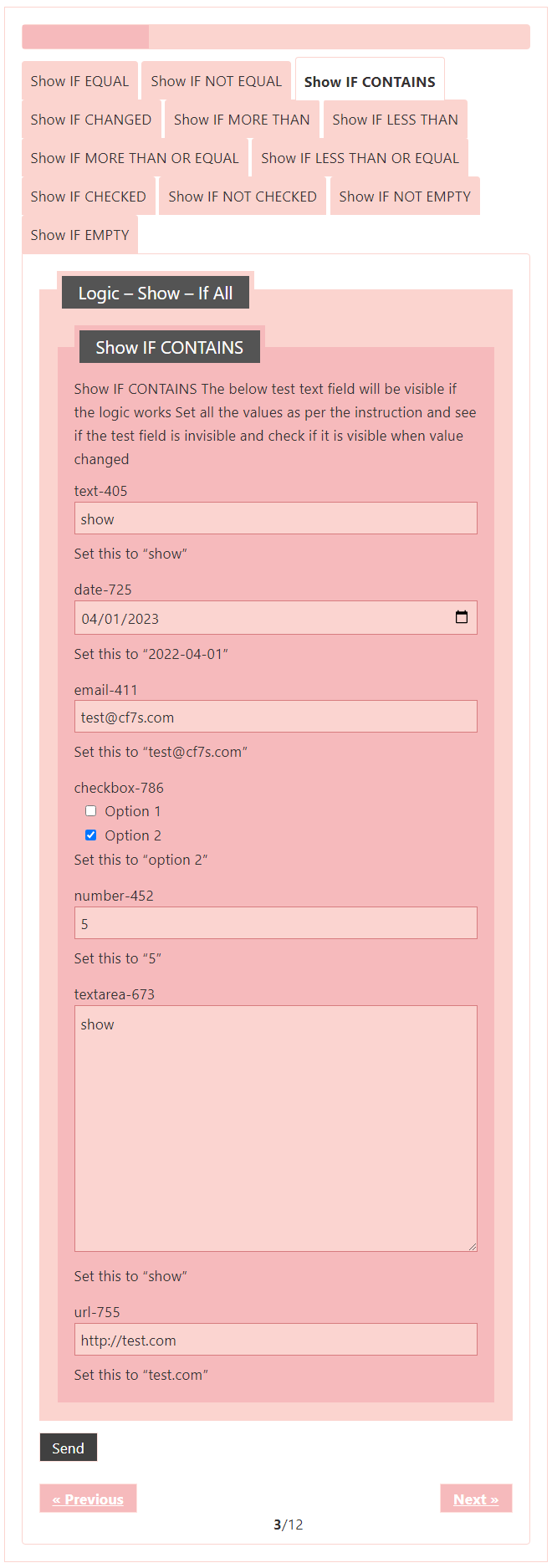Switch to Show IF CHECKED tab
This screenshot has height=1568, width=552.
[88, 197]
